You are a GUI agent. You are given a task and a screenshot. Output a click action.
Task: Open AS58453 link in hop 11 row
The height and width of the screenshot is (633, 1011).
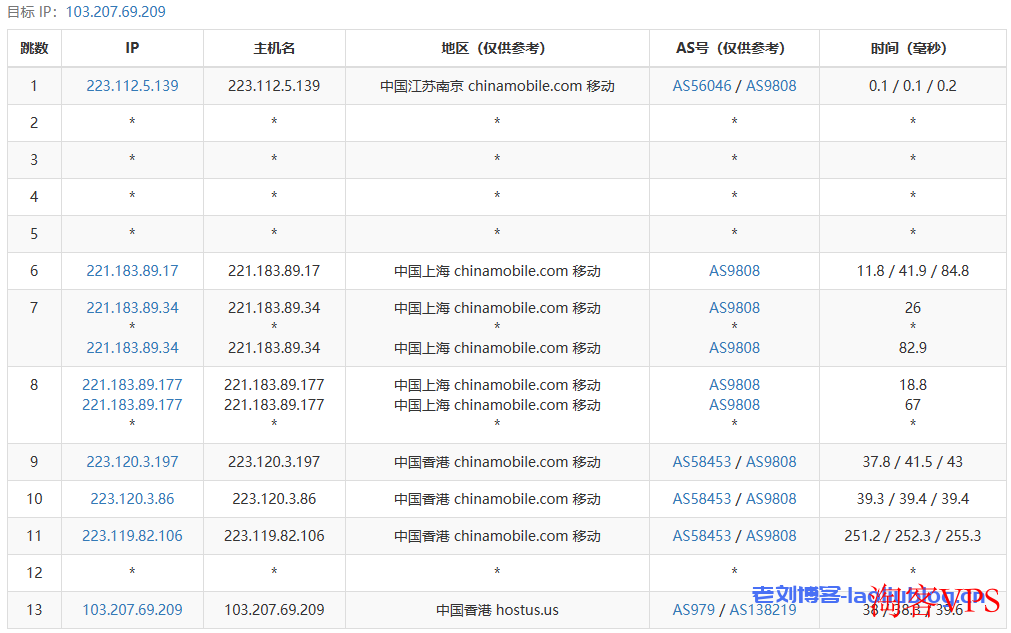702,536
